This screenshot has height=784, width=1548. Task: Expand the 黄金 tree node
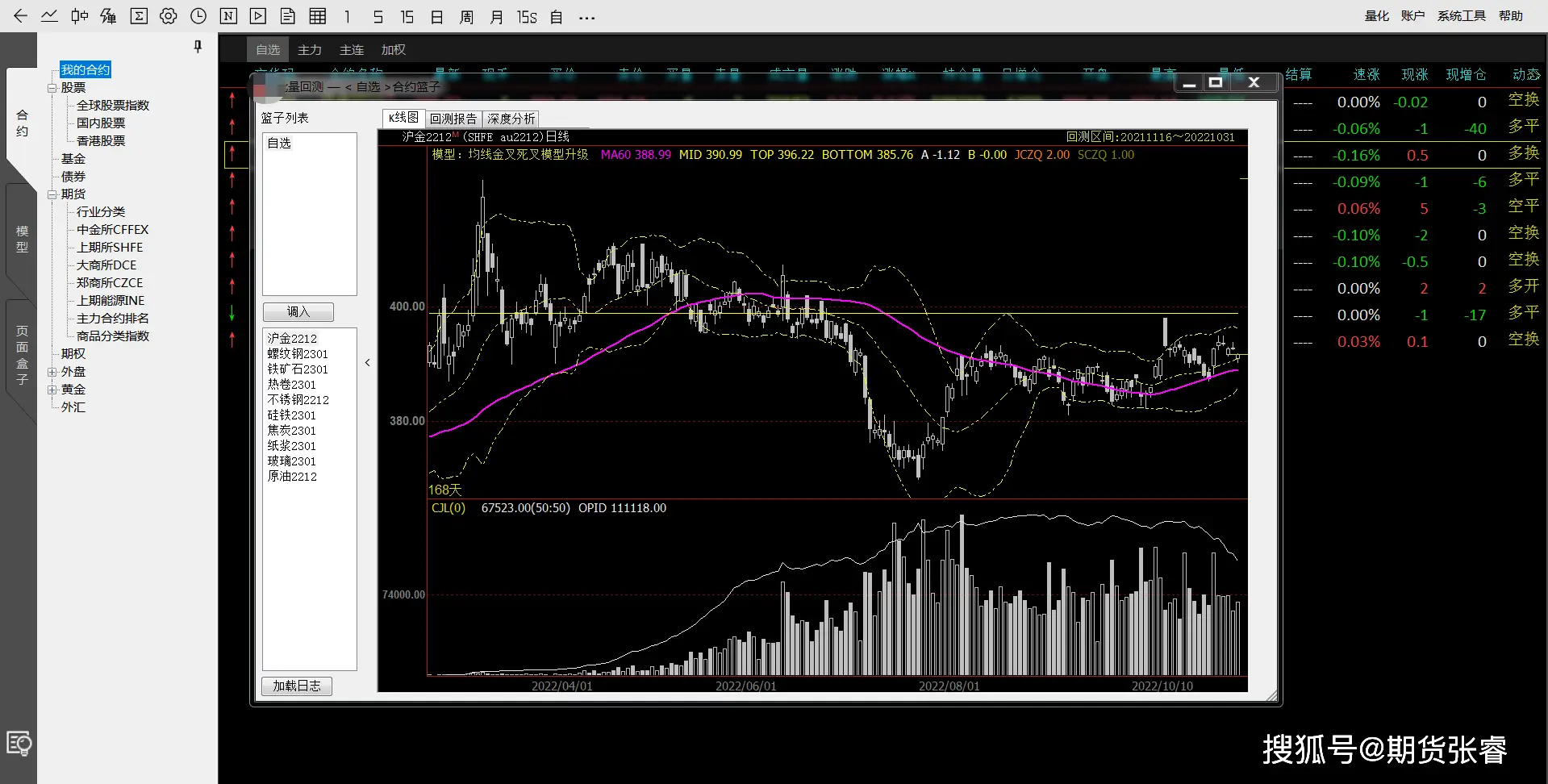[x=52, y=390]
